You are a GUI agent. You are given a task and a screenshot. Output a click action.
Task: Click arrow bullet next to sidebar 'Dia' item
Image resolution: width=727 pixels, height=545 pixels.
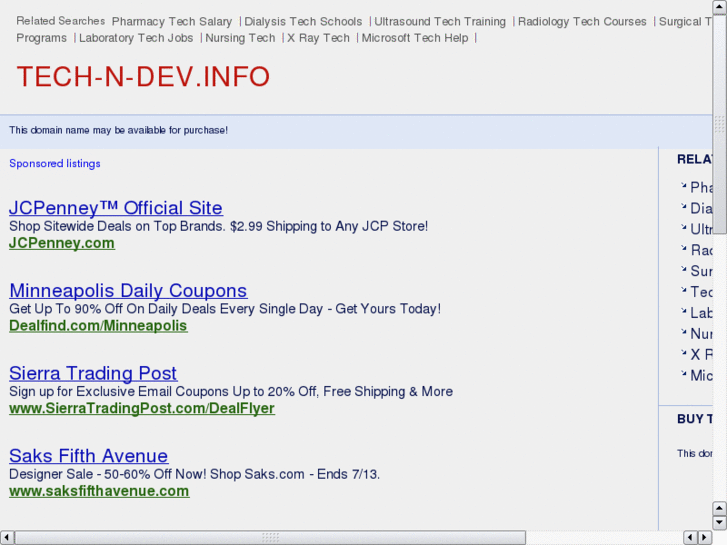point(683,206)
